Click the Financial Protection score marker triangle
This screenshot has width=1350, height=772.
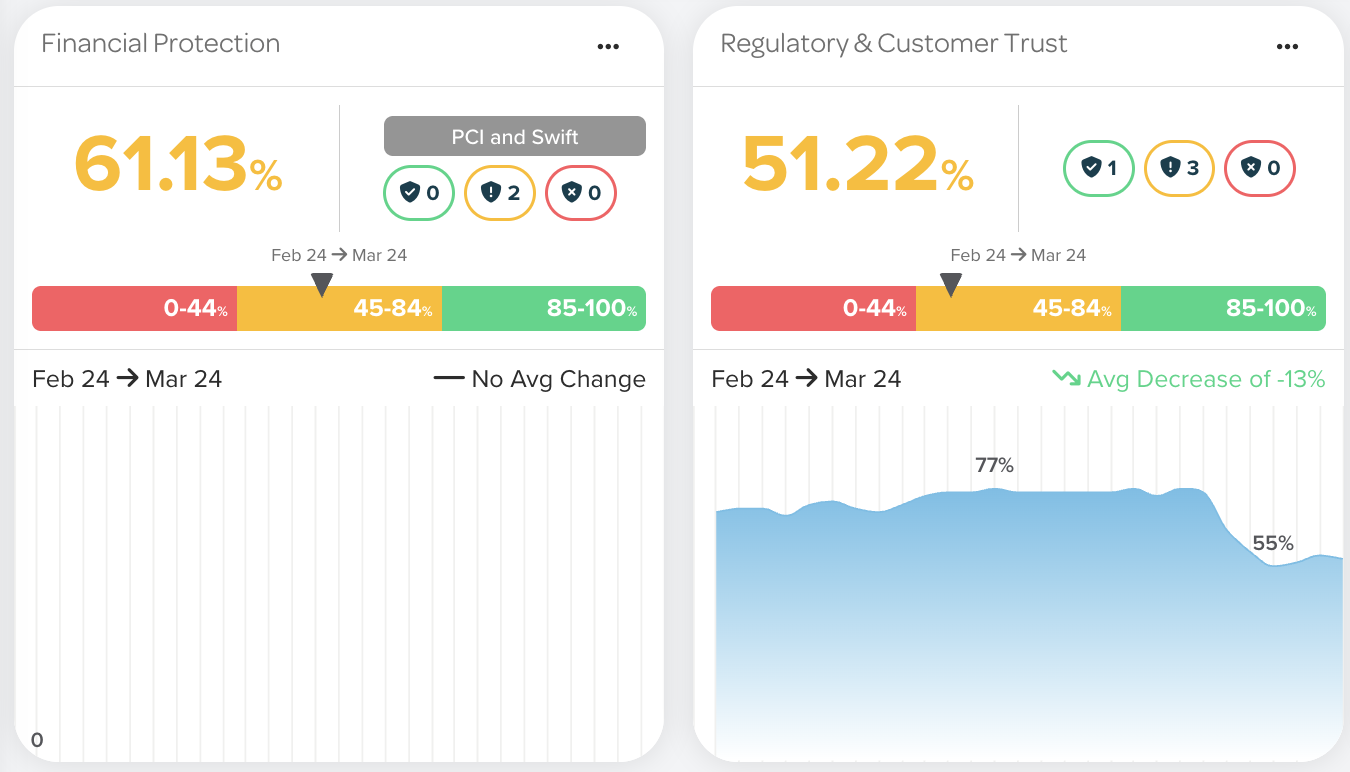pos(321,285)
